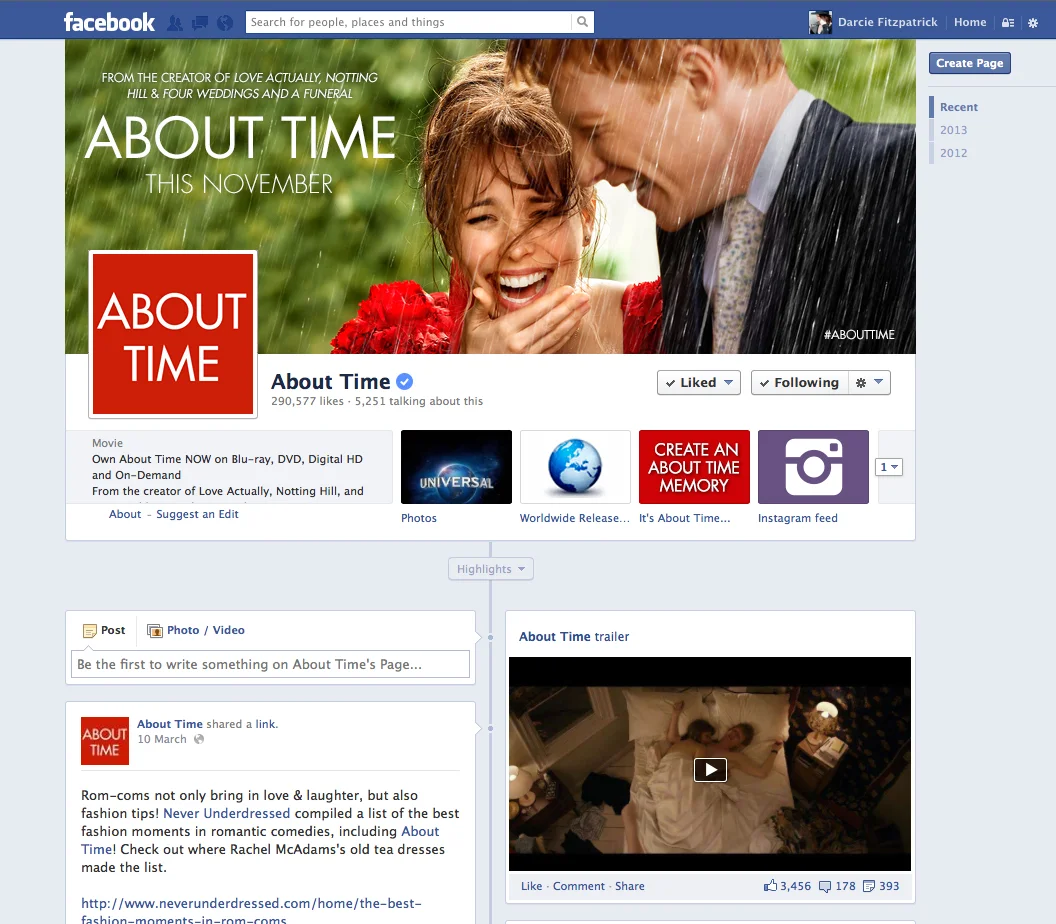The width and height of the screenshot is (1056, 924).
Task: Open the notifications globe icon
Action: [225, 23]
